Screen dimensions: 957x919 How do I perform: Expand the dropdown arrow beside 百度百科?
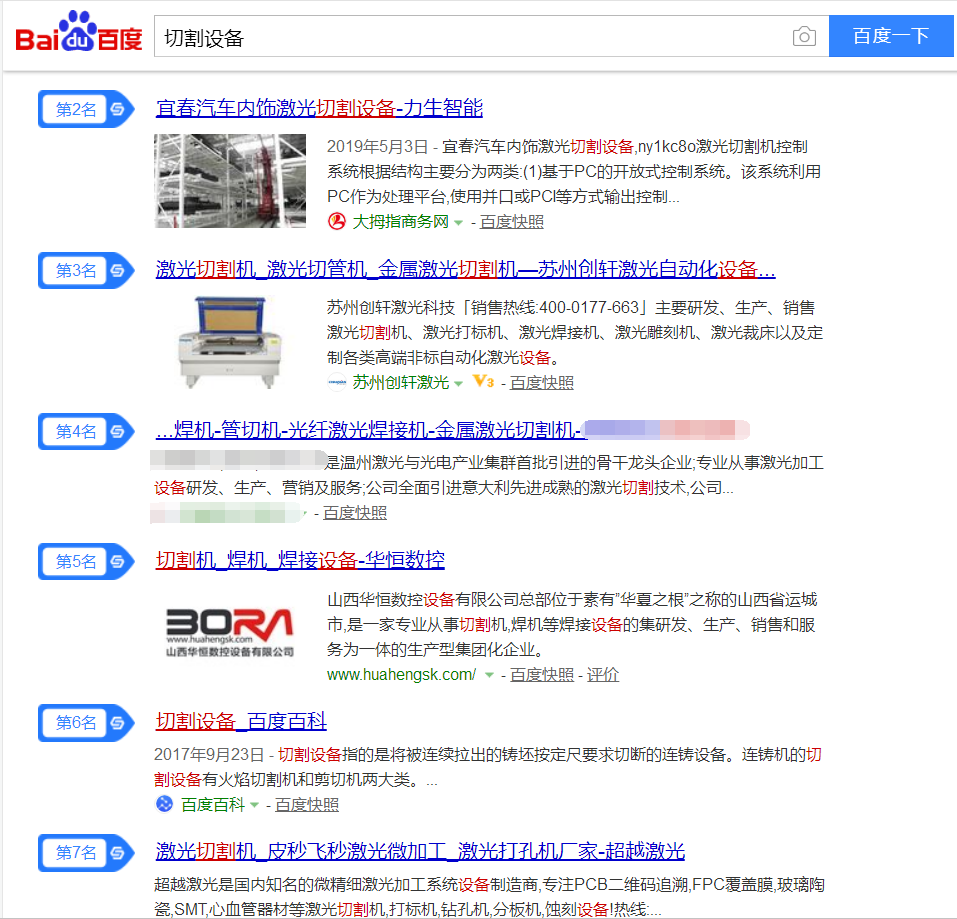[x=255, y=805]
